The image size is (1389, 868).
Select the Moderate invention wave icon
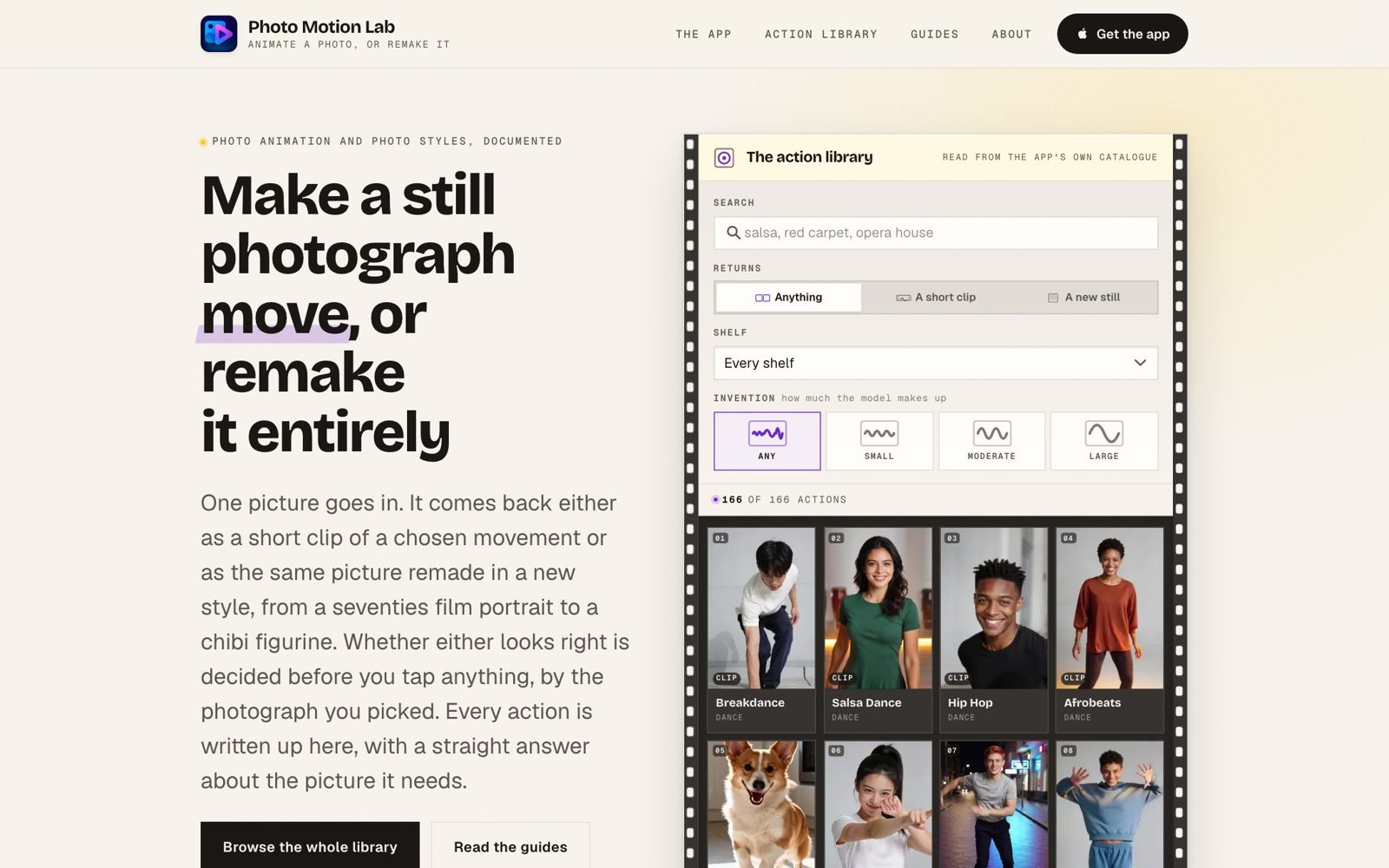991,433
